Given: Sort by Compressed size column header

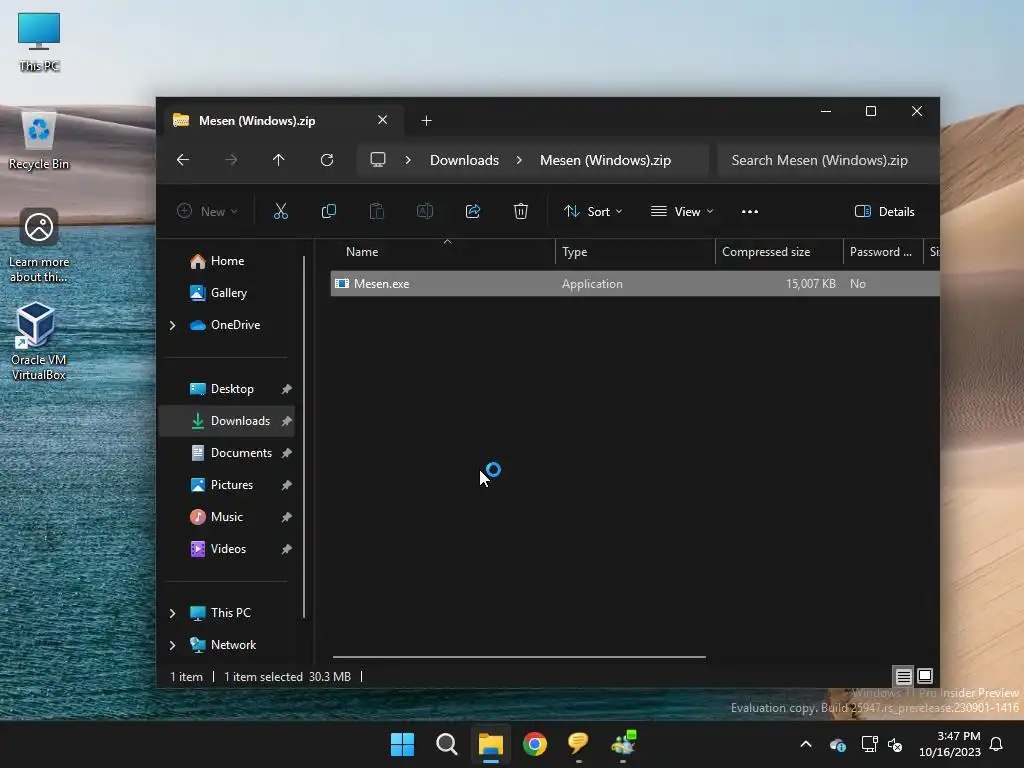Looking at the screenshot, I should pyautogui.click(x=779, y=251).
